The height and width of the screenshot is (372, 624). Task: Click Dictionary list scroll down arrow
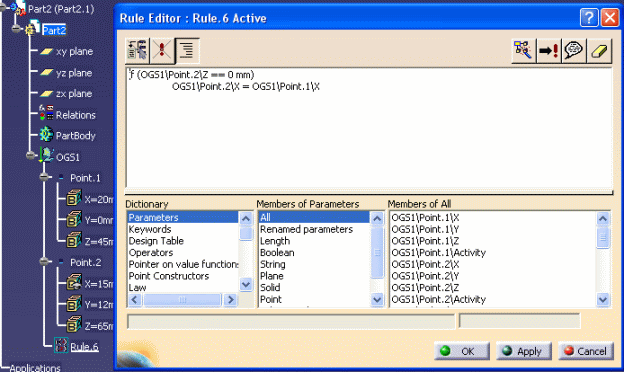pyautogui.click(x=246, y=284)
